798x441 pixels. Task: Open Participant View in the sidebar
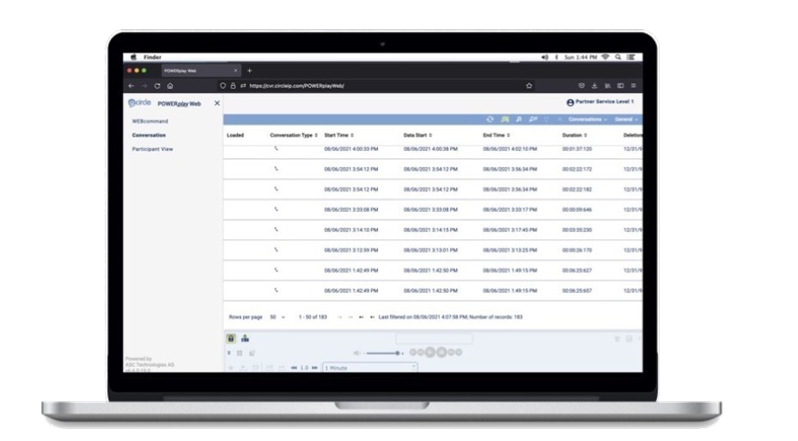point(153,148)
